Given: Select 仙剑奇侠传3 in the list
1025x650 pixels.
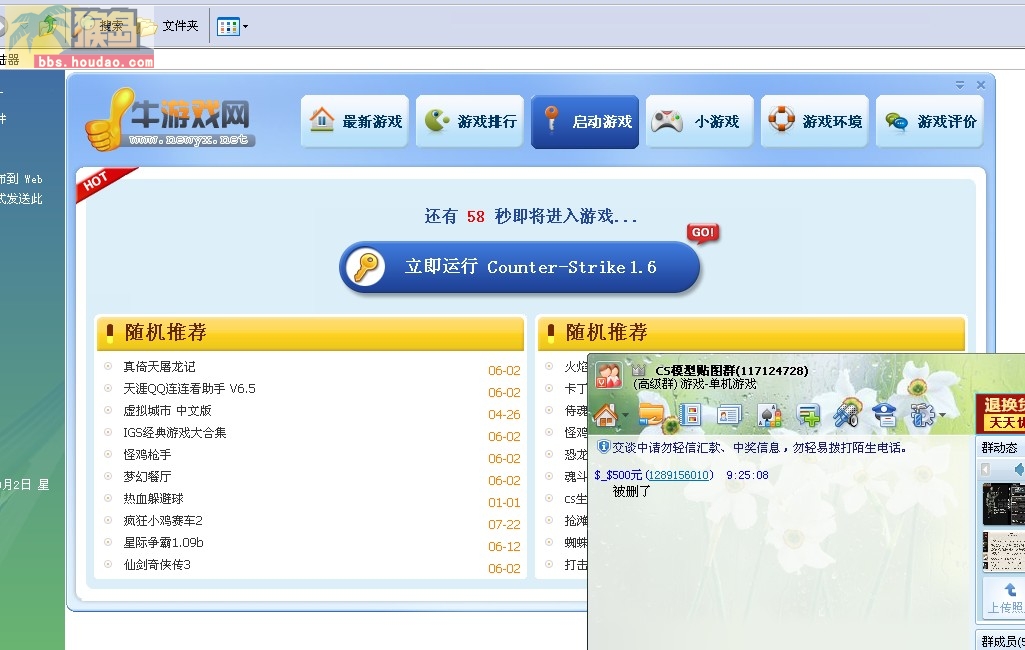Looking at the screenshot, I should pos(157,564).
